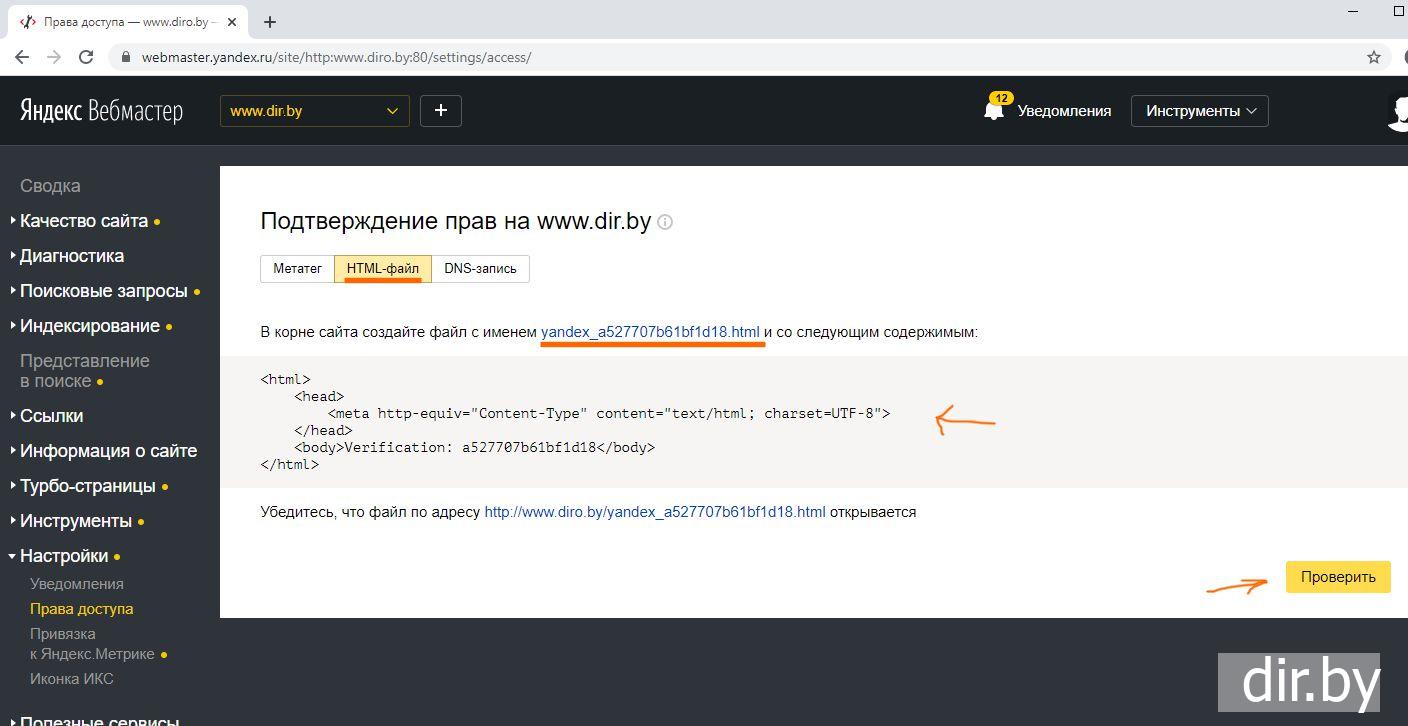Open the Инструменты dropdown in the header
This screenshot has width=1408, height=726.
point(1200,111)
